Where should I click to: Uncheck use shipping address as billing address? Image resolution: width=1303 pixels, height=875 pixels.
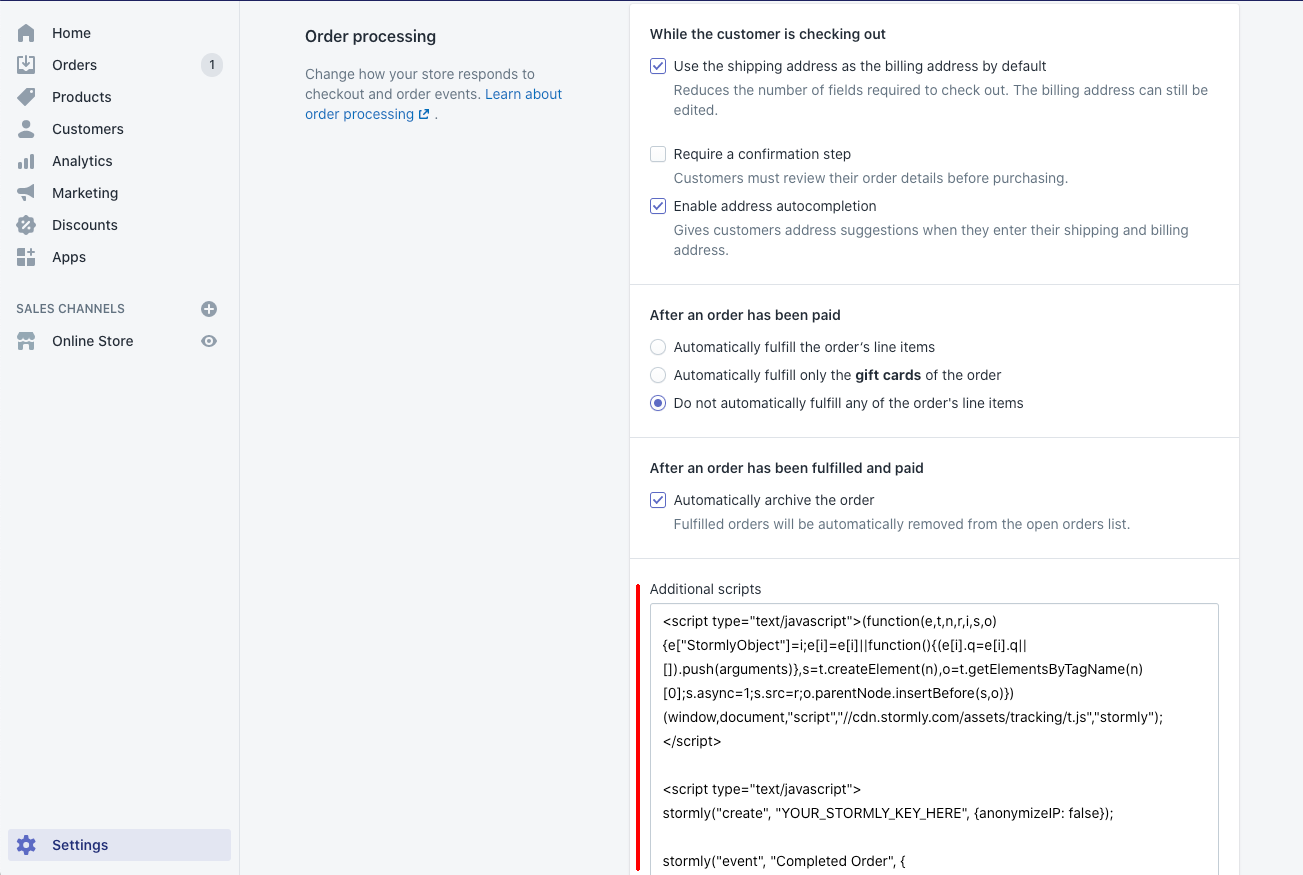tap(658, 66)
